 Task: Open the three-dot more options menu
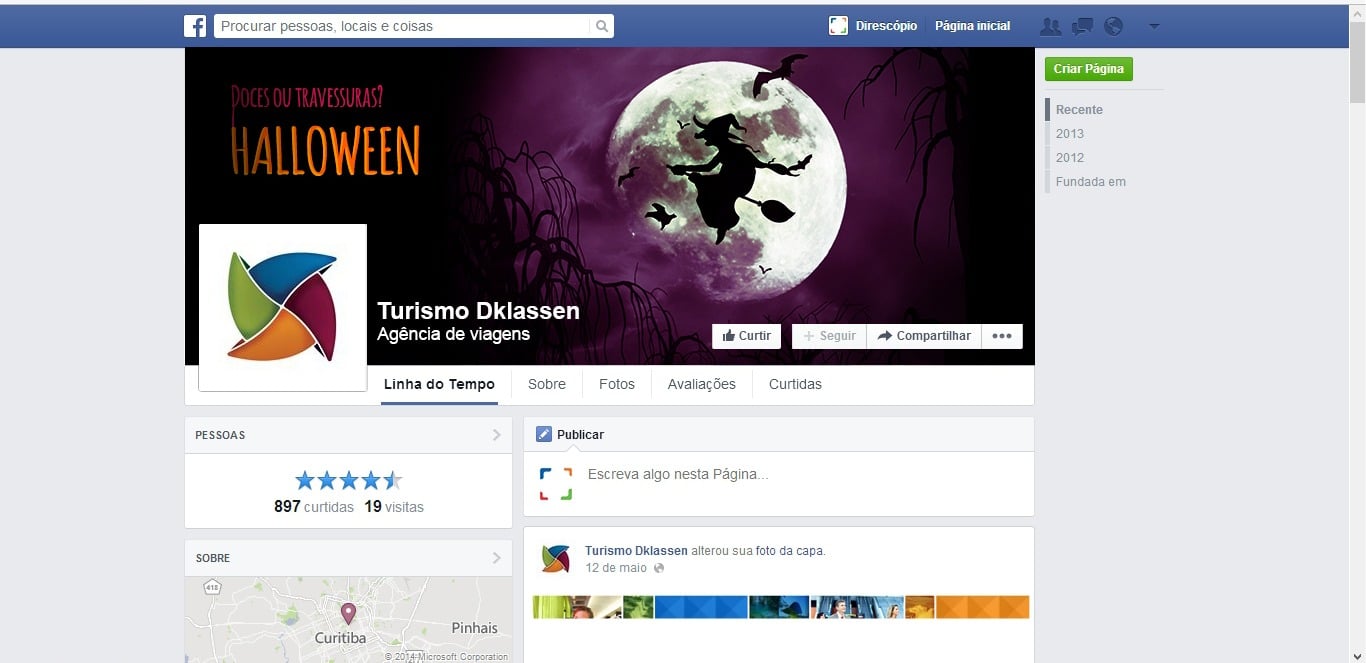(x=1002, y=336)
